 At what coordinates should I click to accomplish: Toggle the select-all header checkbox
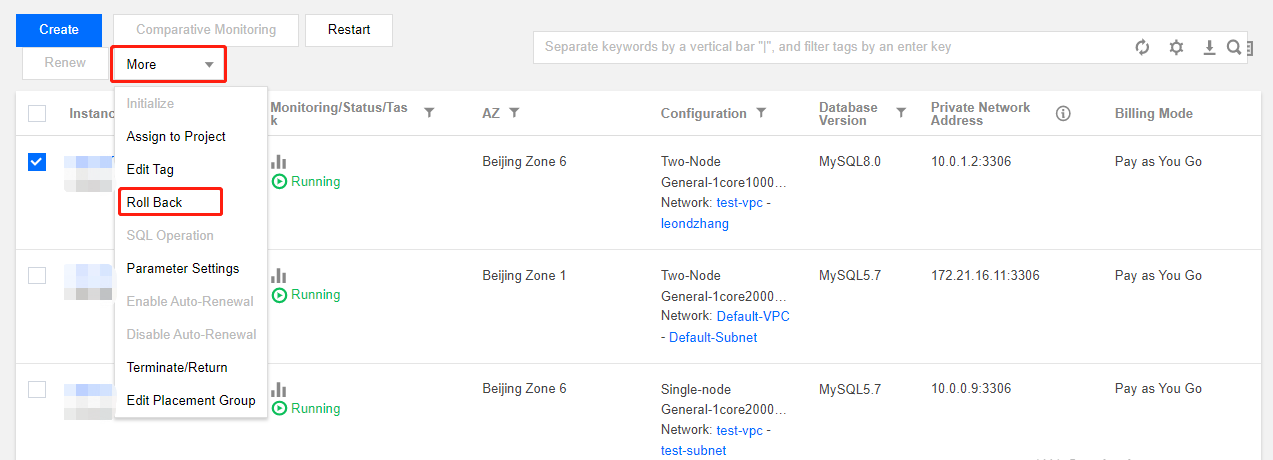37,114
